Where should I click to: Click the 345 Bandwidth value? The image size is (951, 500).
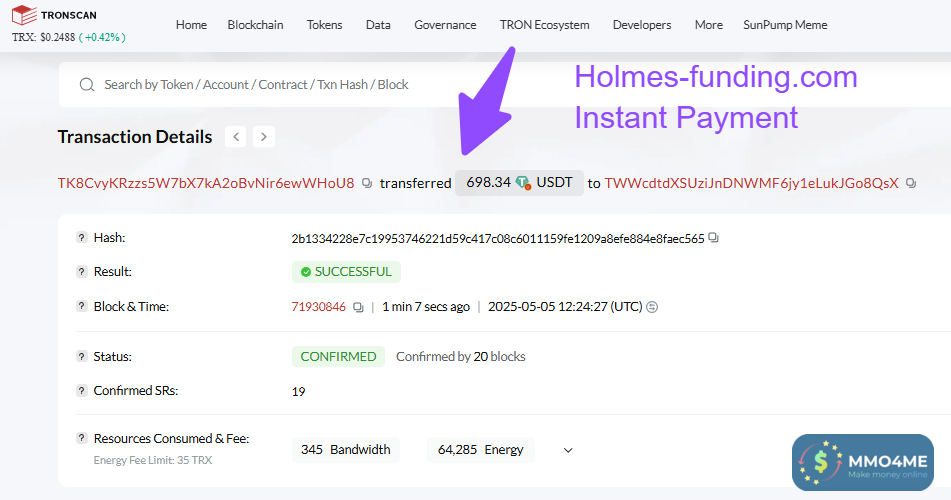click(x=346, y=450)
